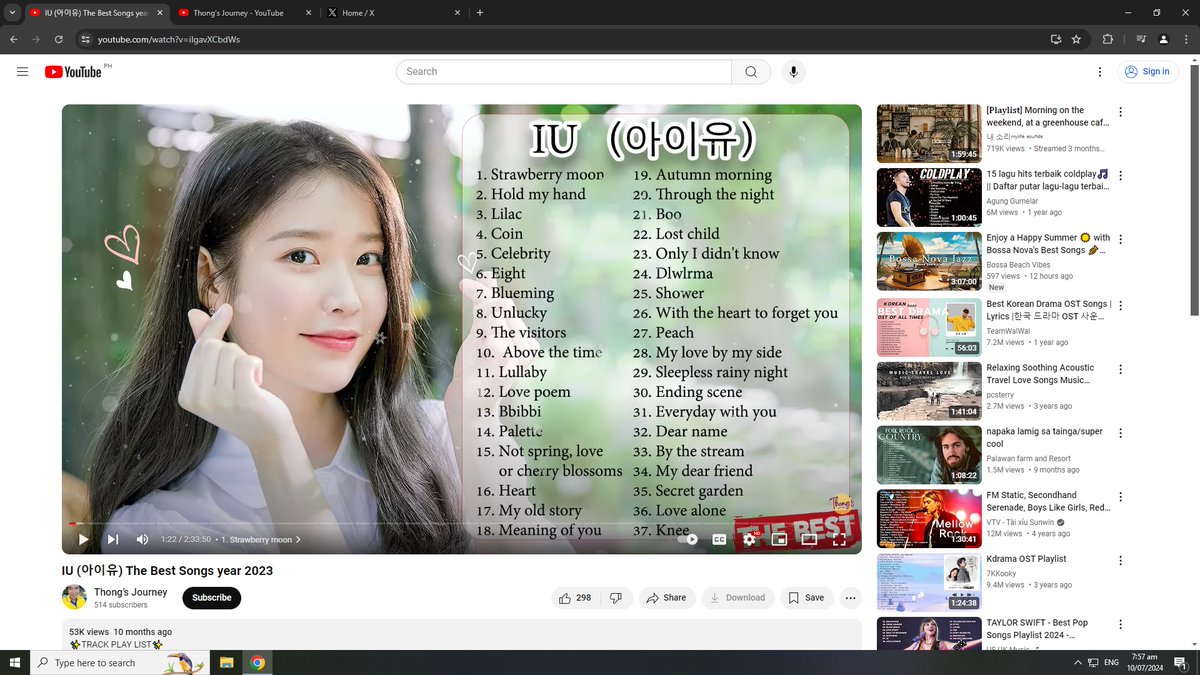Enter full screen mode
Viewport: 1200px width, 675px height.
840,539
